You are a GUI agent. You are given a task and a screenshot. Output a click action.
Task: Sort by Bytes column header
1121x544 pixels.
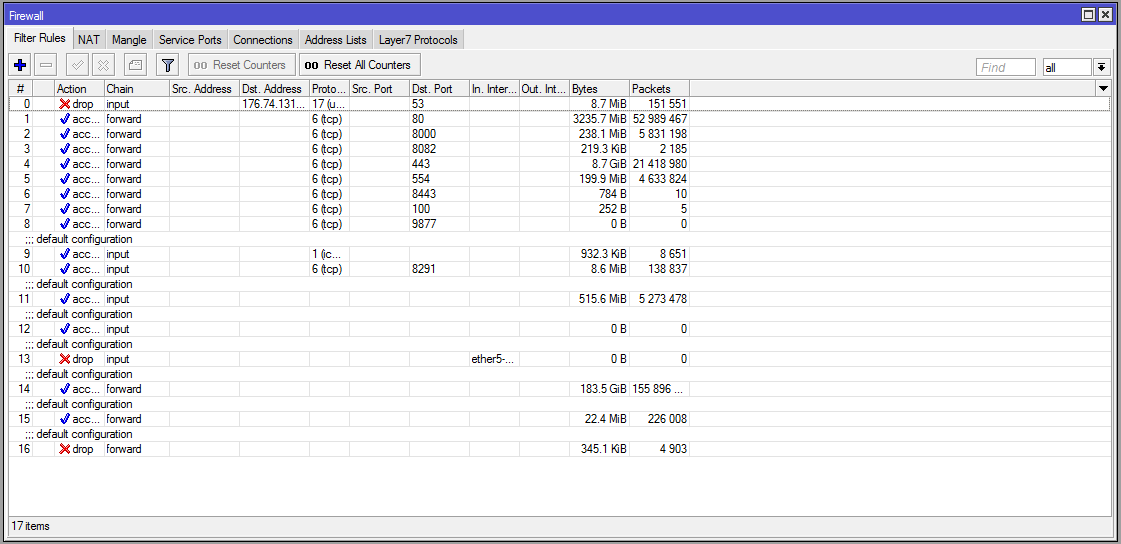(599, 89)
